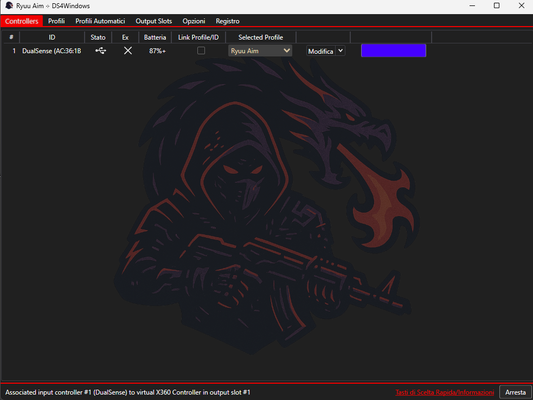Click the X icon in Ex column
The width and height of the screenshot is (533, 400).
pyautogui.click(x=128, y=51)
